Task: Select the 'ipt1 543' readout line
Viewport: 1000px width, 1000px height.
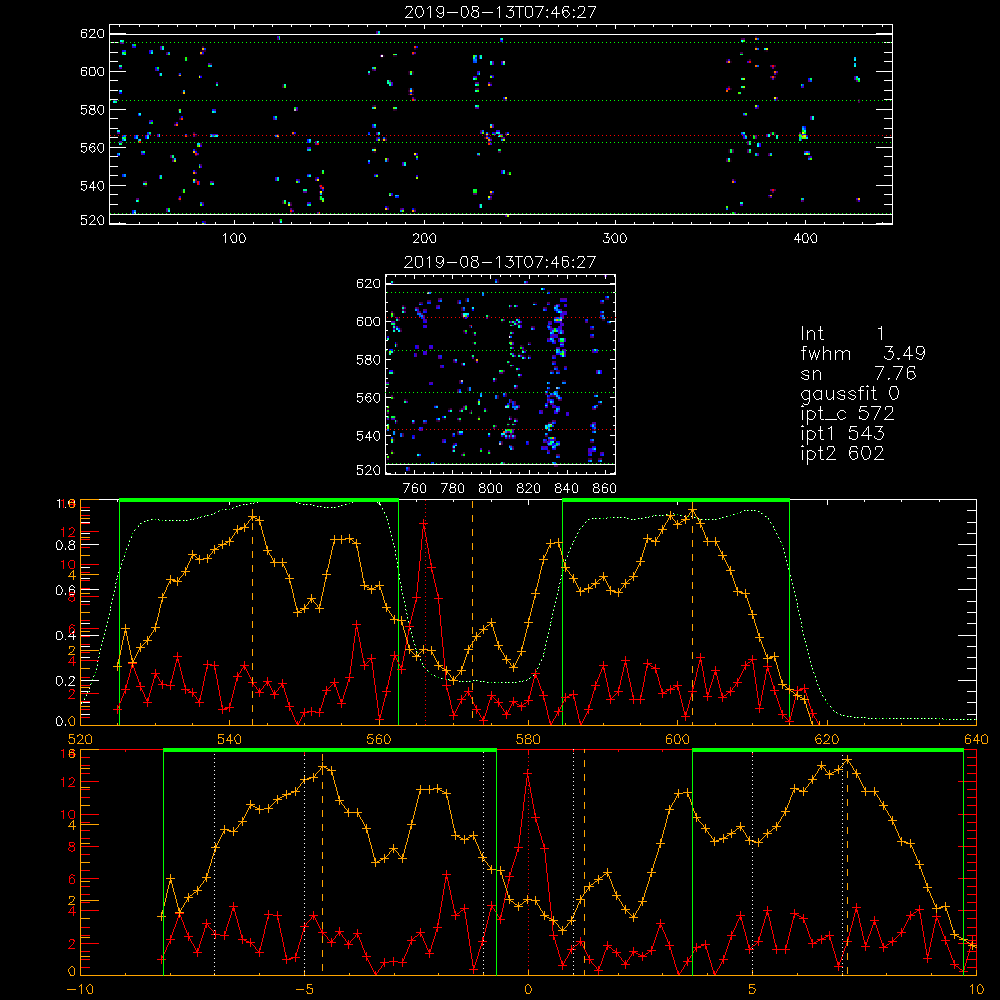Action: click(x=842, y=434)
